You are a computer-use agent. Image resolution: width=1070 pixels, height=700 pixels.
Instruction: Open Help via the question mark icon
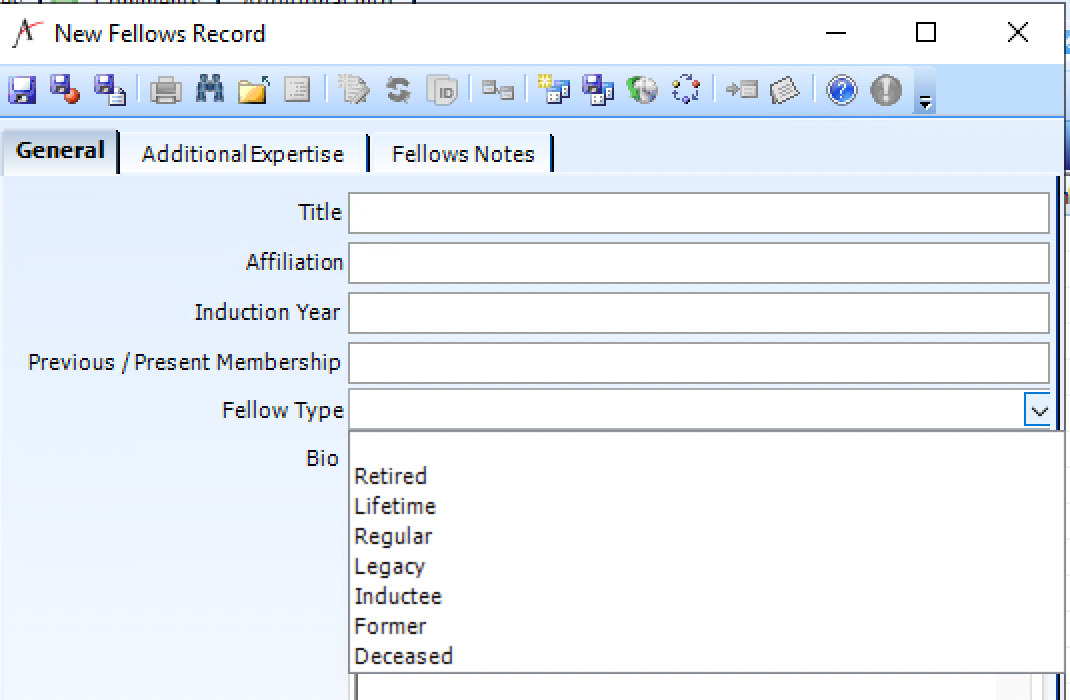pos(840,90)
